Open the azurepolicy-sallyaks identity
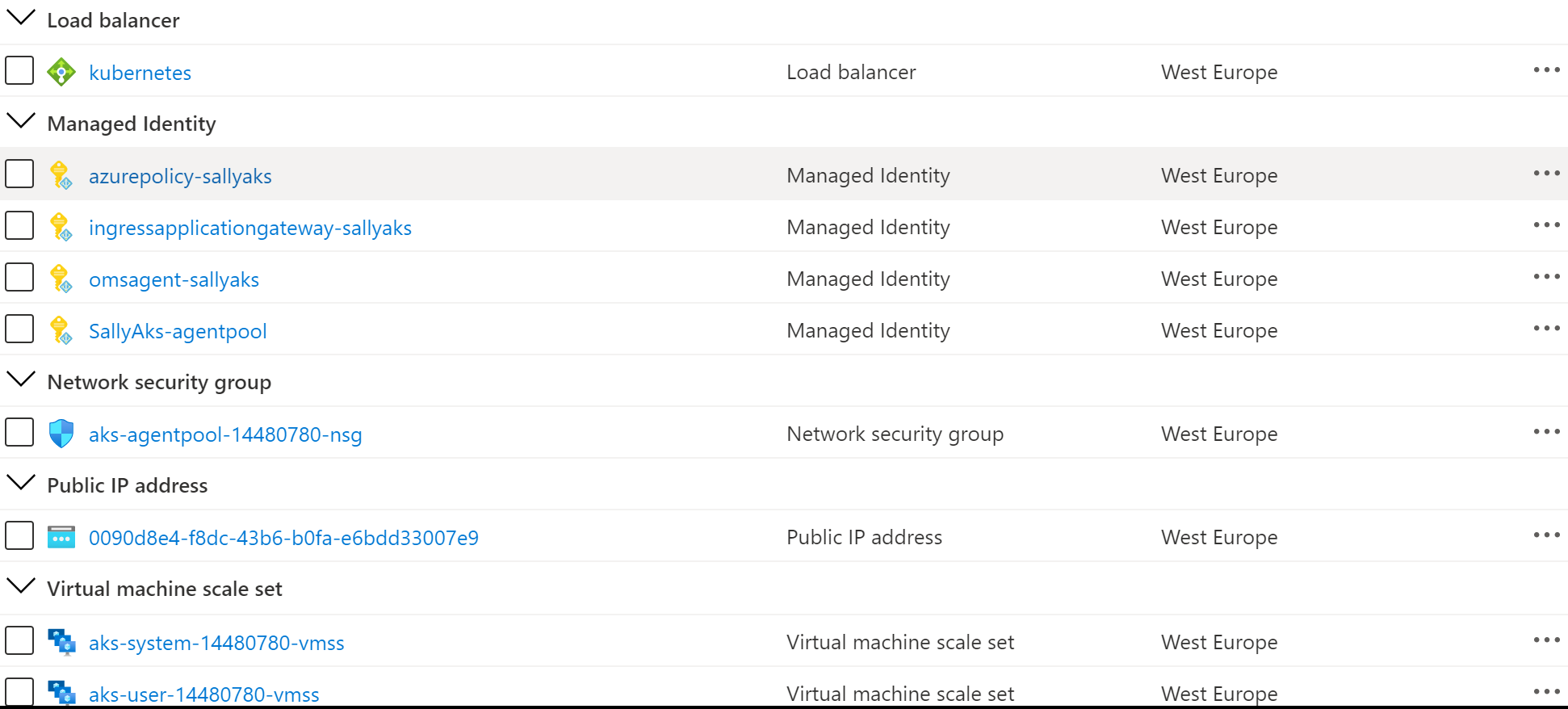Viewport: 1568px width, 709px height. tap(180, 176)
